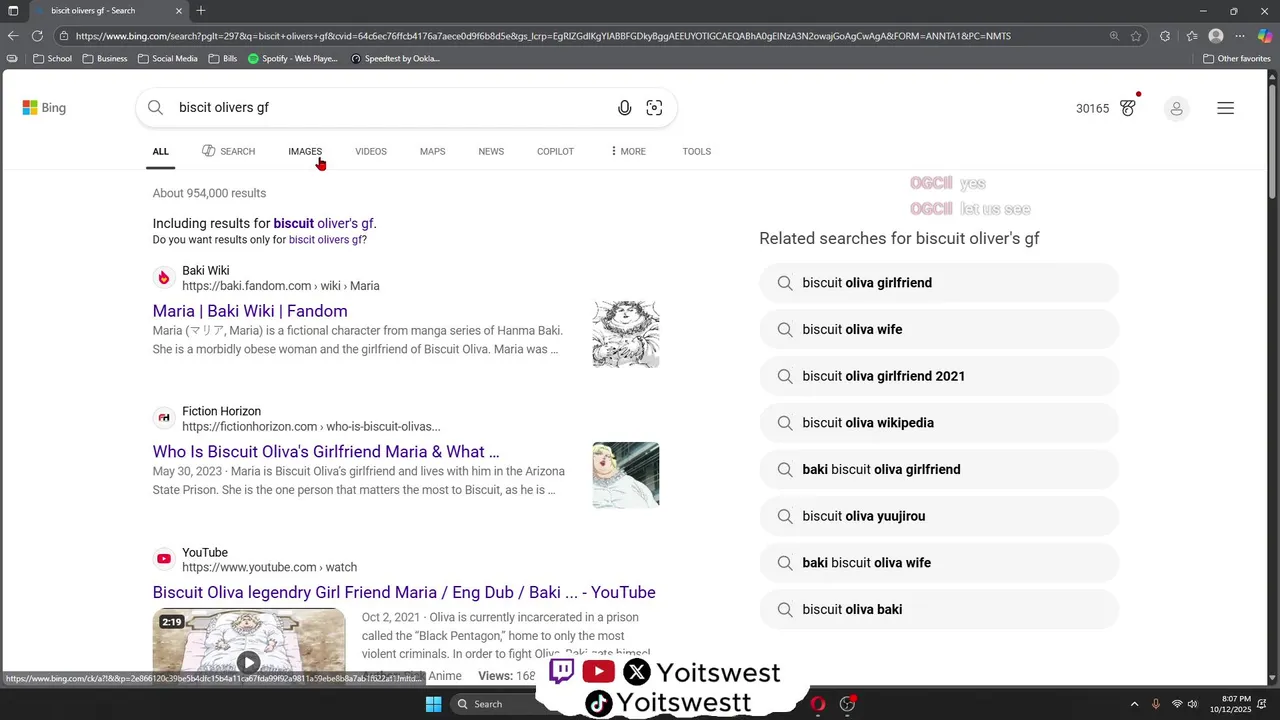The image size is (1280, 720).
Task: Open the Bills bookmarks folder
Action: [223, 58]
